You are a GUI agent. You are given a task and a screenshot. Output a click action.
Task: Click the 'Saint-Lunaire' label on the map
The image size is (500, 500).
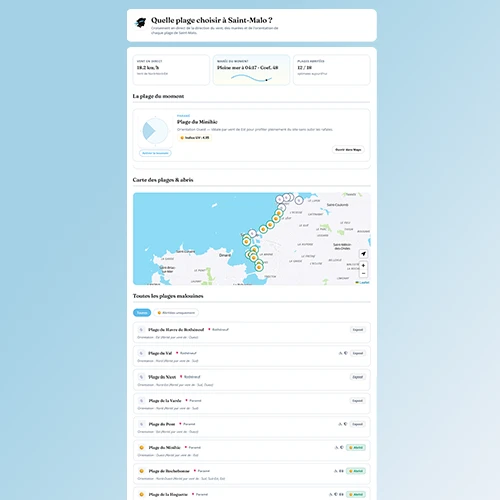tap(185, 251)
